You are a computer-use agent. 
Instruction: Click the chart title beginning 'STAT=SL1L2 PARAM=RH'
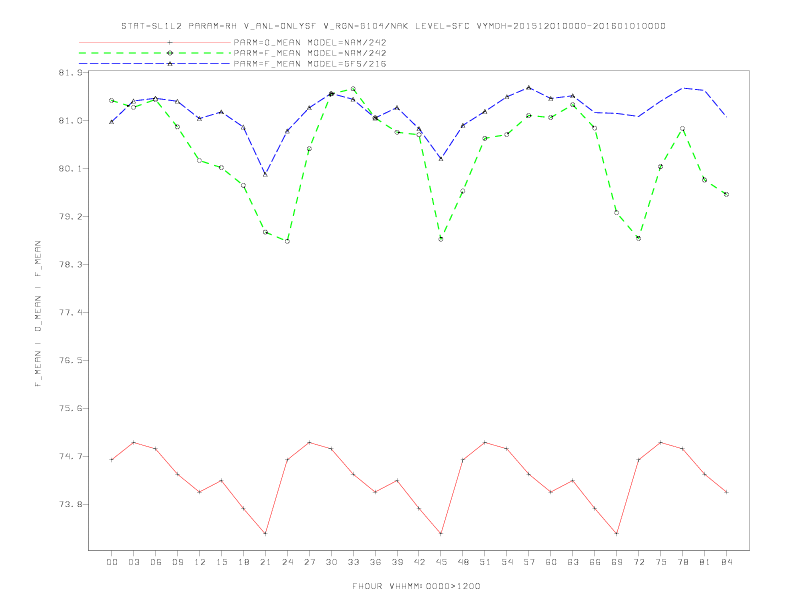tap(393, 26)
